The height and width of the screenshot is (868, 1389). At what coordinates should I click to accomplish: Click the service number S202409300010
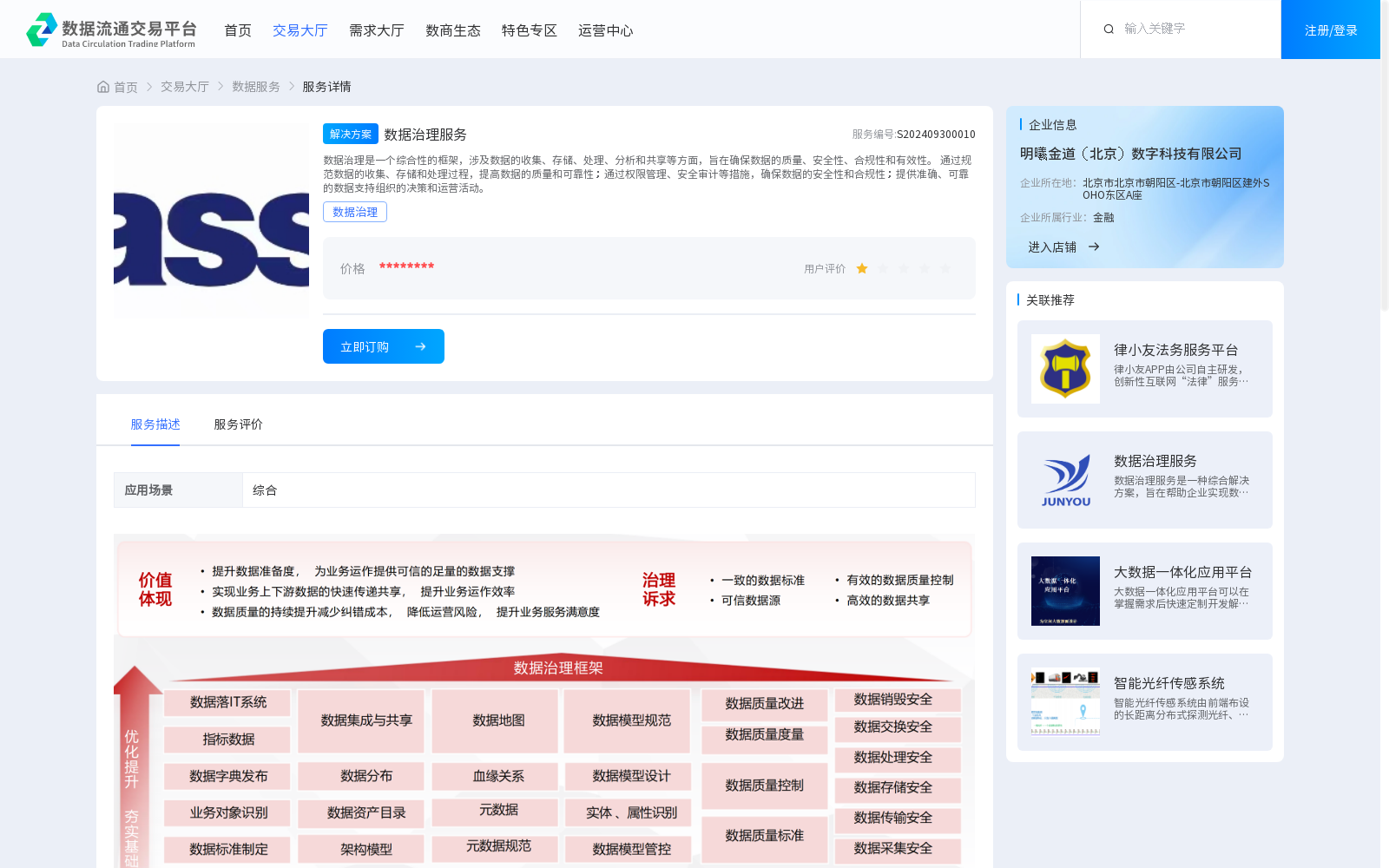[936, 135]
